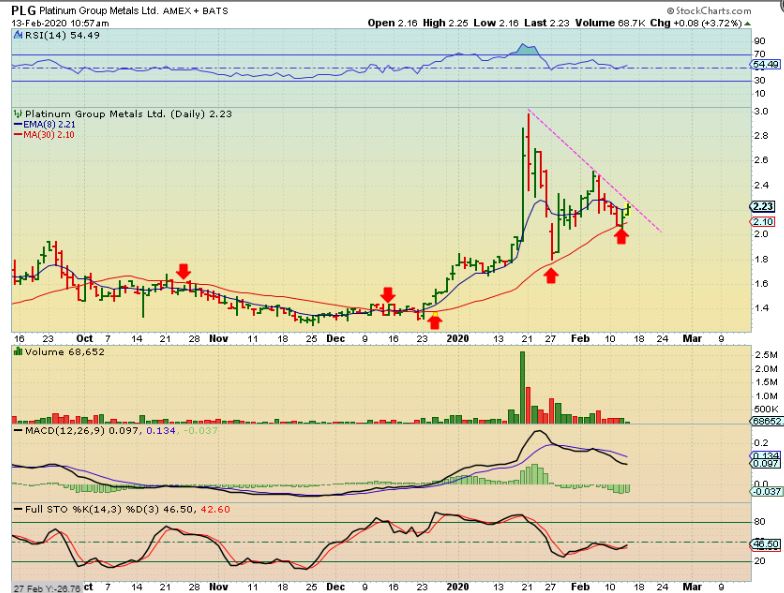Click the -0.037 MACD histogram axis tag
The height and width of the screenshot is (593, 784).
pos(766,492)
